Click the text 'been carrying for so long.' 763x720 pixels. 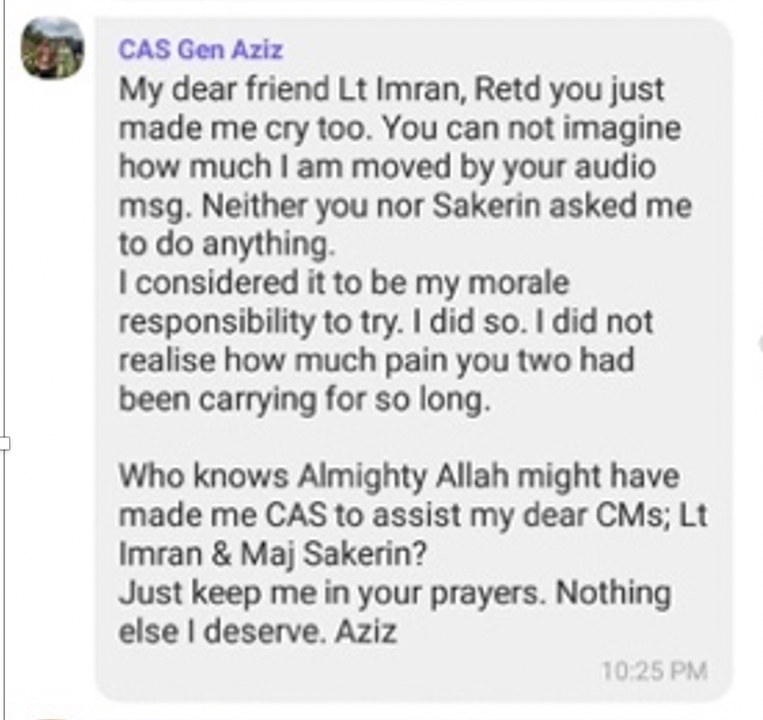coord(305,399)
